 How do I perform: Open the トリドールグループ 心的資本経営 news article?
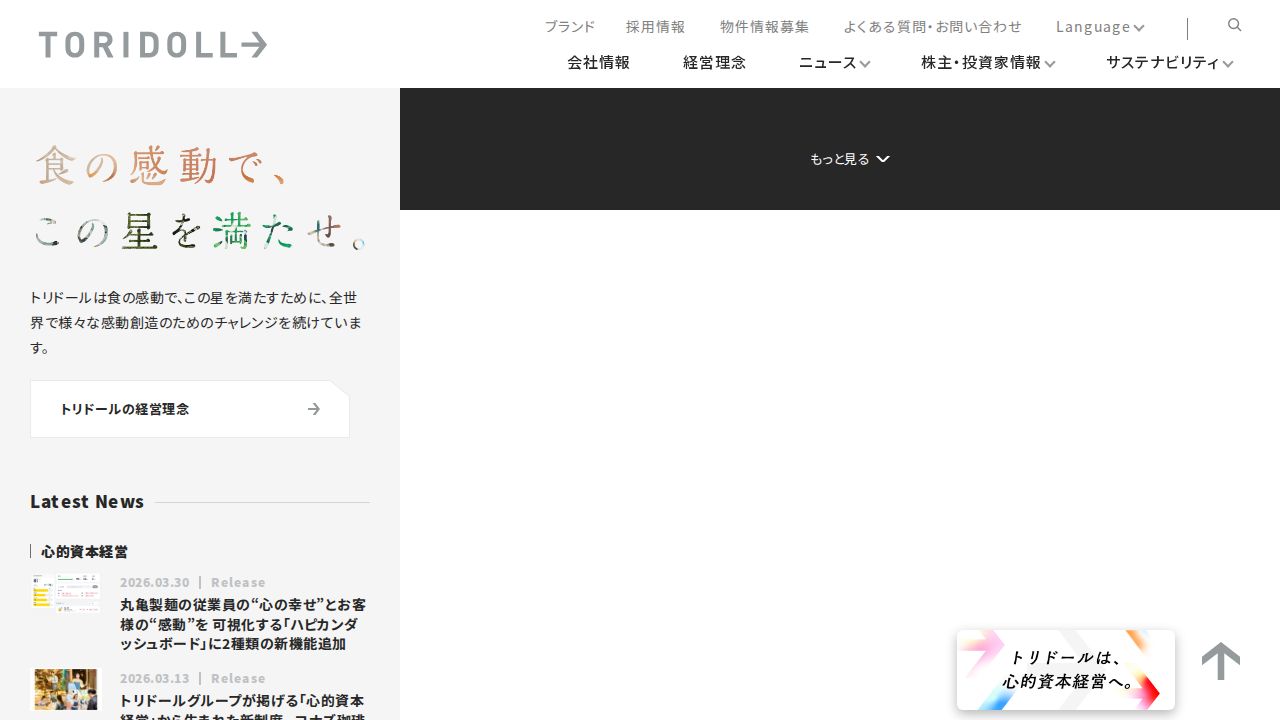point(243,706)
